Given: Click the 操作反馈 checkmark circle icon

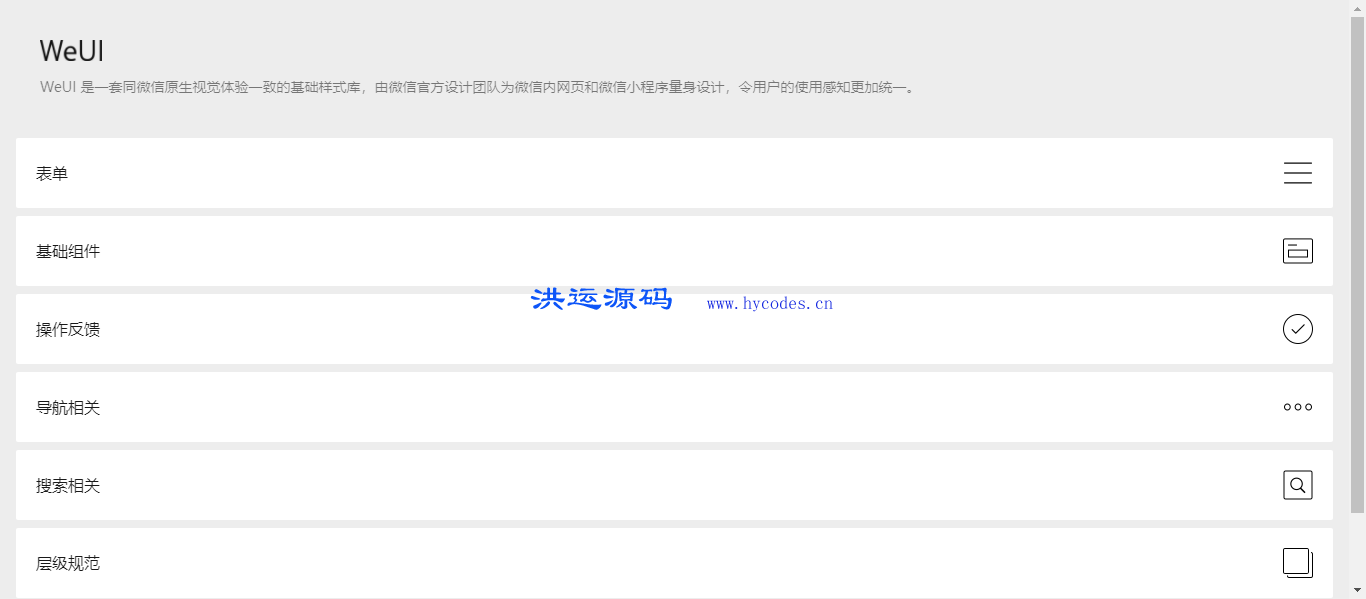Looking at the screenshot, I should [1297, 329].
